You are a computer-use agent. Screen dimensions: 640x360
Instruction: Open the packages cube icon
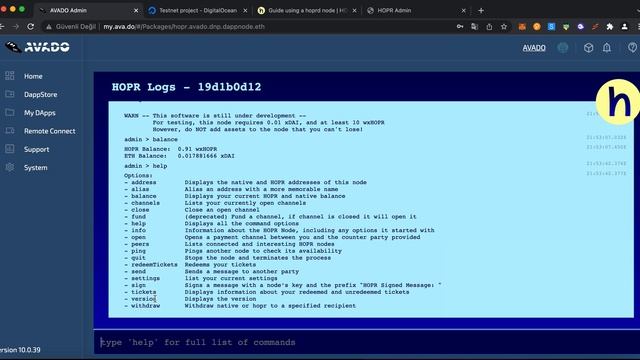[588, 48]
